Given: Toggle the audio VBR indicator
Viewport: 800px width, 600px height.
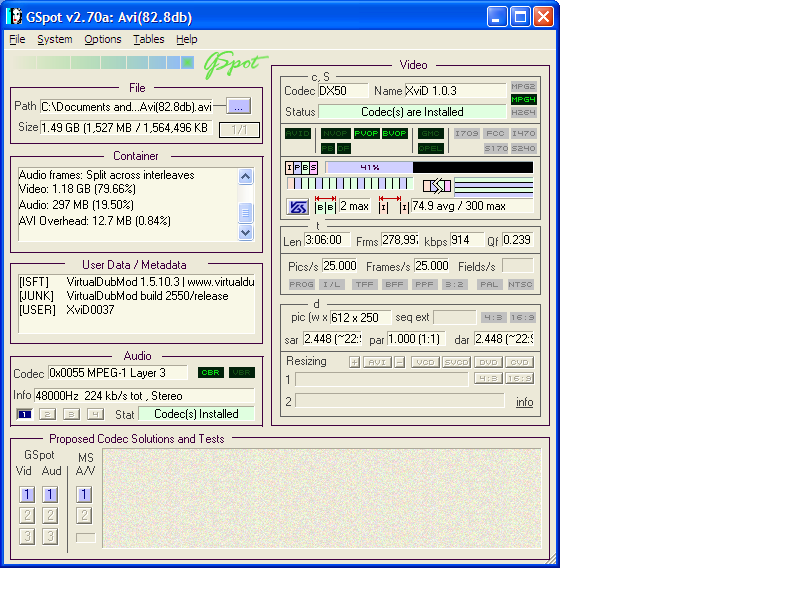Looking at the screenshot, I should click(241, 372).
